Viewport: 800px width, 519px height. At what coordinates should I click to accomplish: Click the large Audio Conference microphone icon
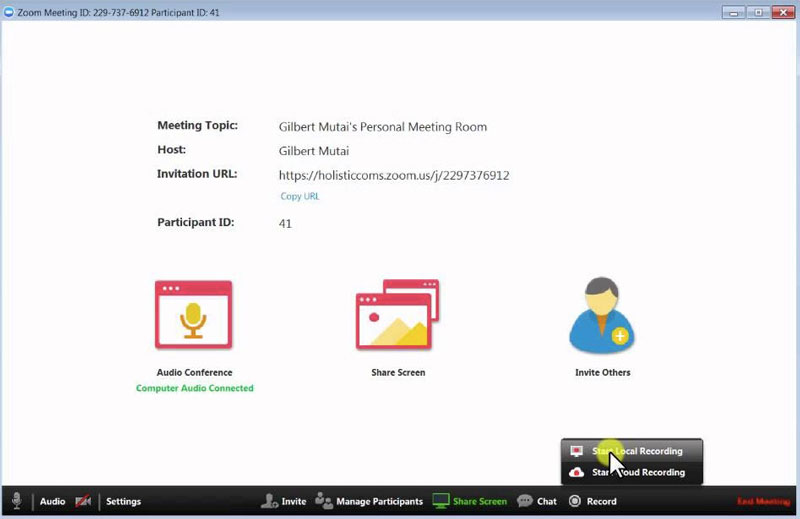click(x=194, y=316)
